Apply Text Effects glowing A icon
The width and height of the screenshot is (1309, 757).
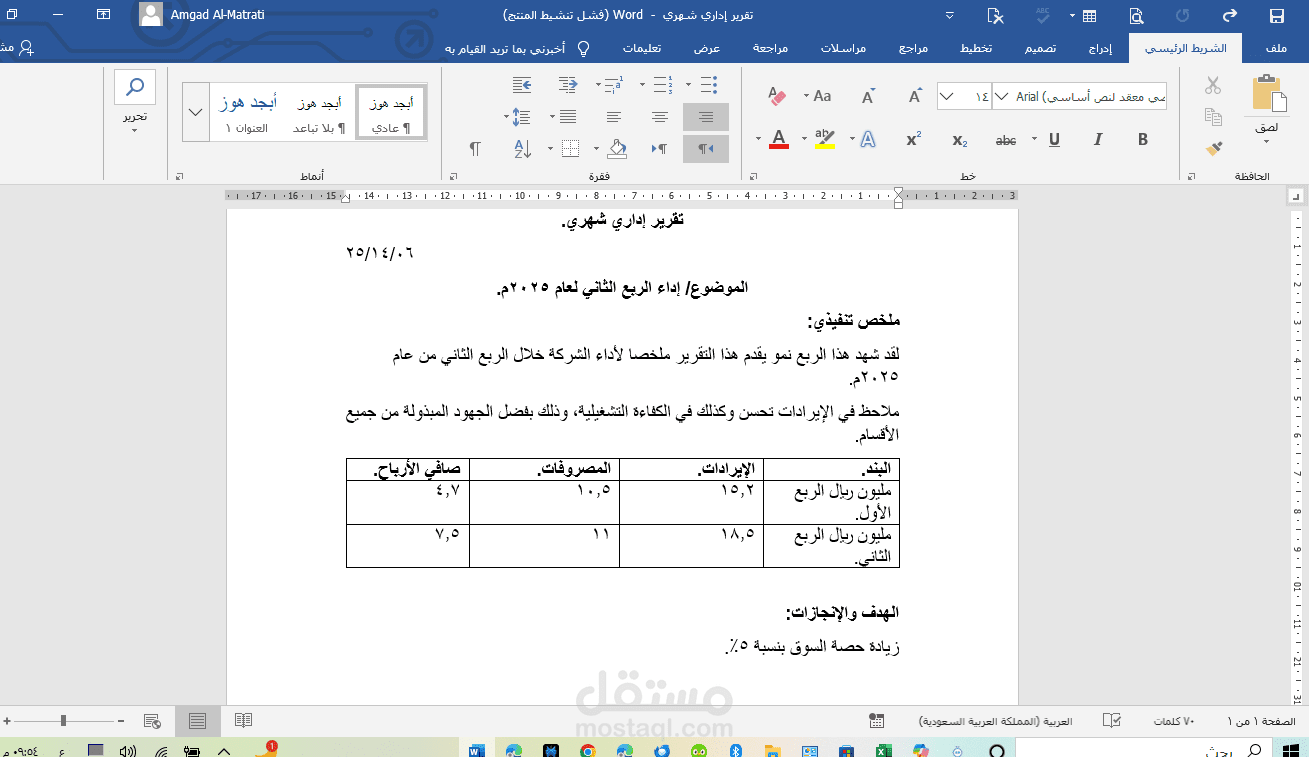(x=868, y=140)
